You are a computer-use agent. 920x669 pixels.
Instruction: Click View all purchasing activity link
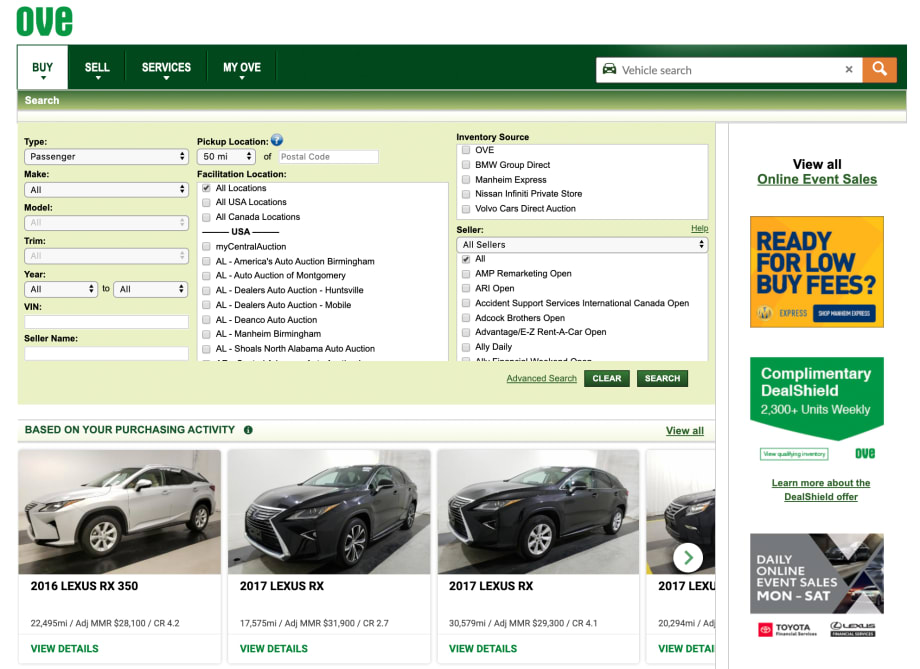[x=685, y=431]
